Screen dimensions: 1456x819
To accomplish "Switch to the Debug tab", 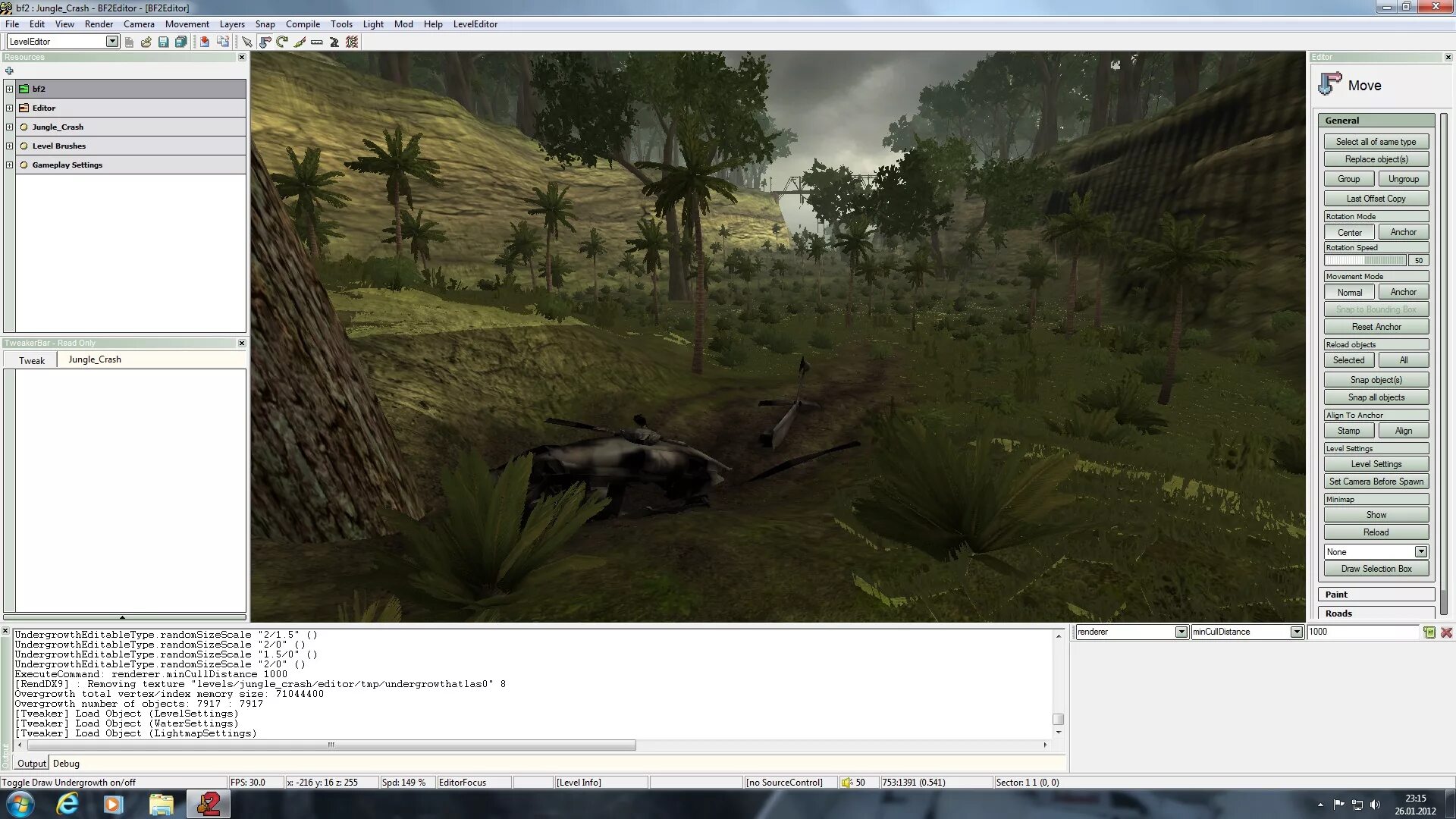I will 66,764.
